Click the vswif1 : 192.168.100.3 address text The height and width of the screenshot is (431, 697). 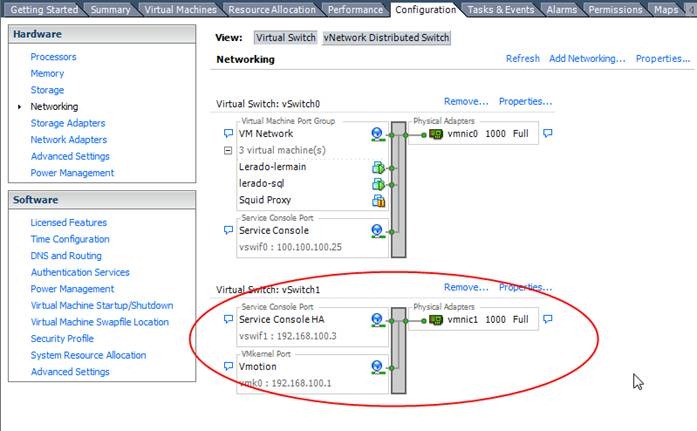(x=288, y=336)
